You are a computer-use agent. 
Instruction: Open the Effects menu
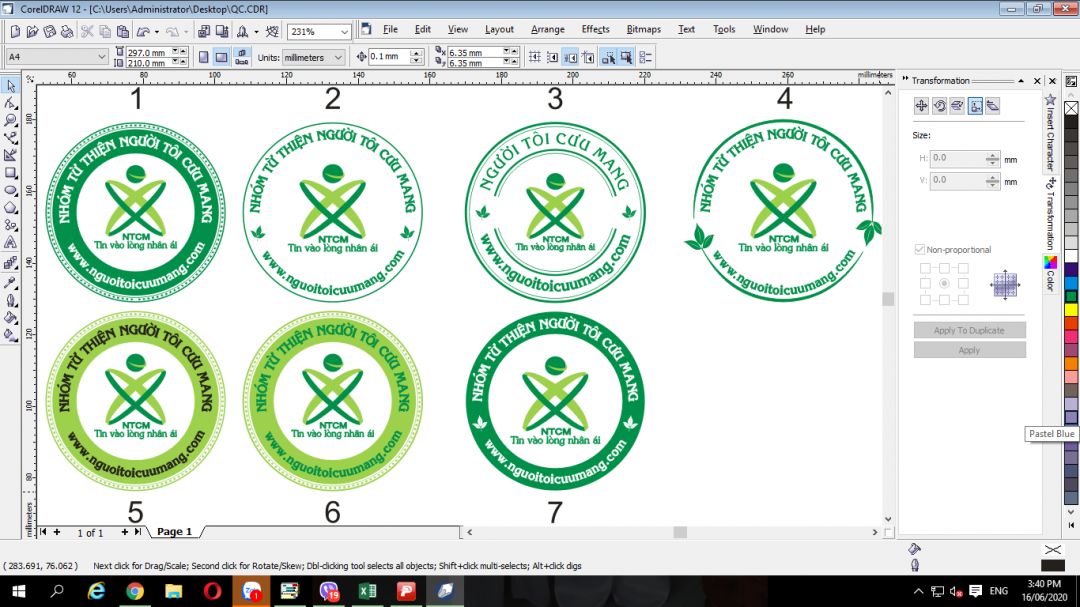[595, 29]
